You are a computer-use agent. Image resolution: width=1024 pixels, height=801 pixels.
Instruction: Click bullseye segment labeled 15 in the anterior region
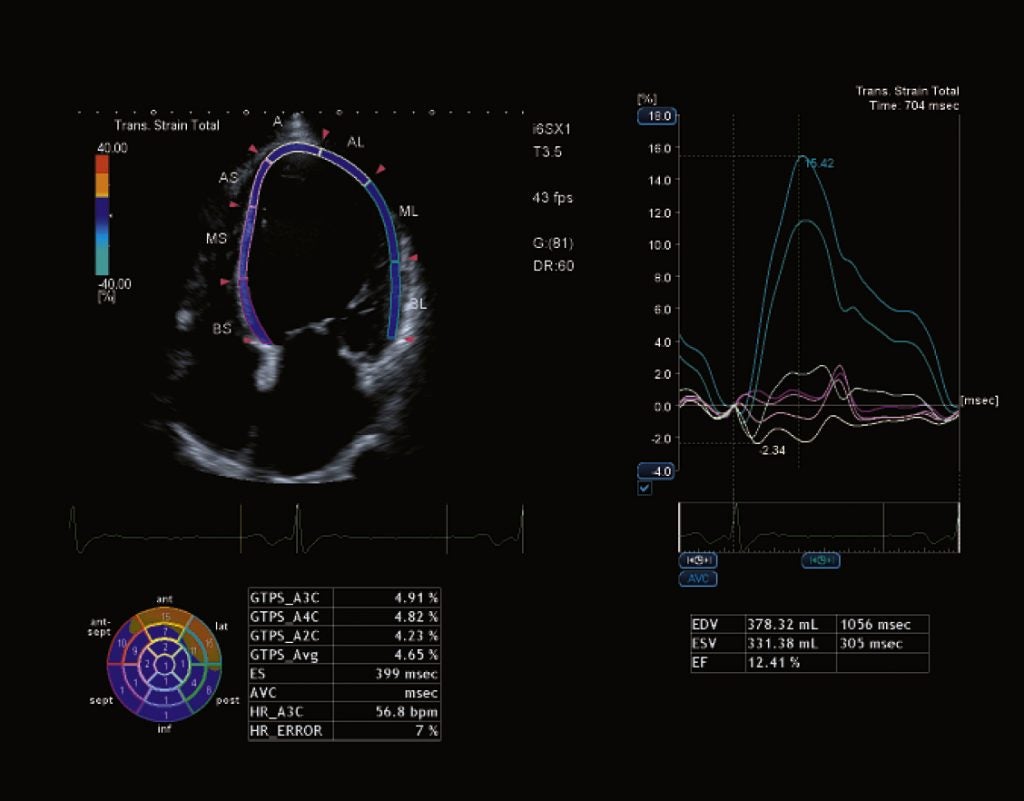[166, 616]
